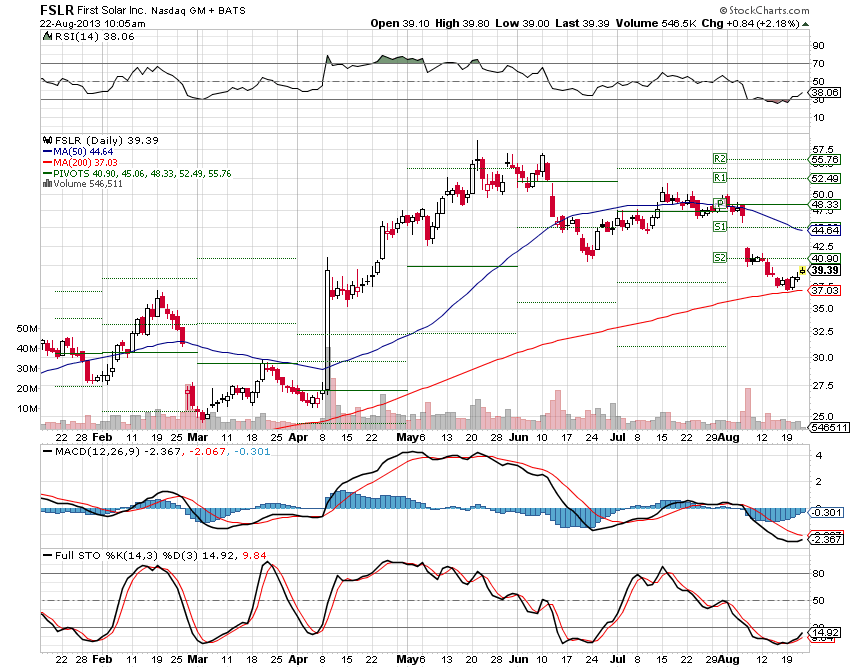Click the R2 pivot label
The height and width of the screenshot is (668, 850).
point(719,159)
